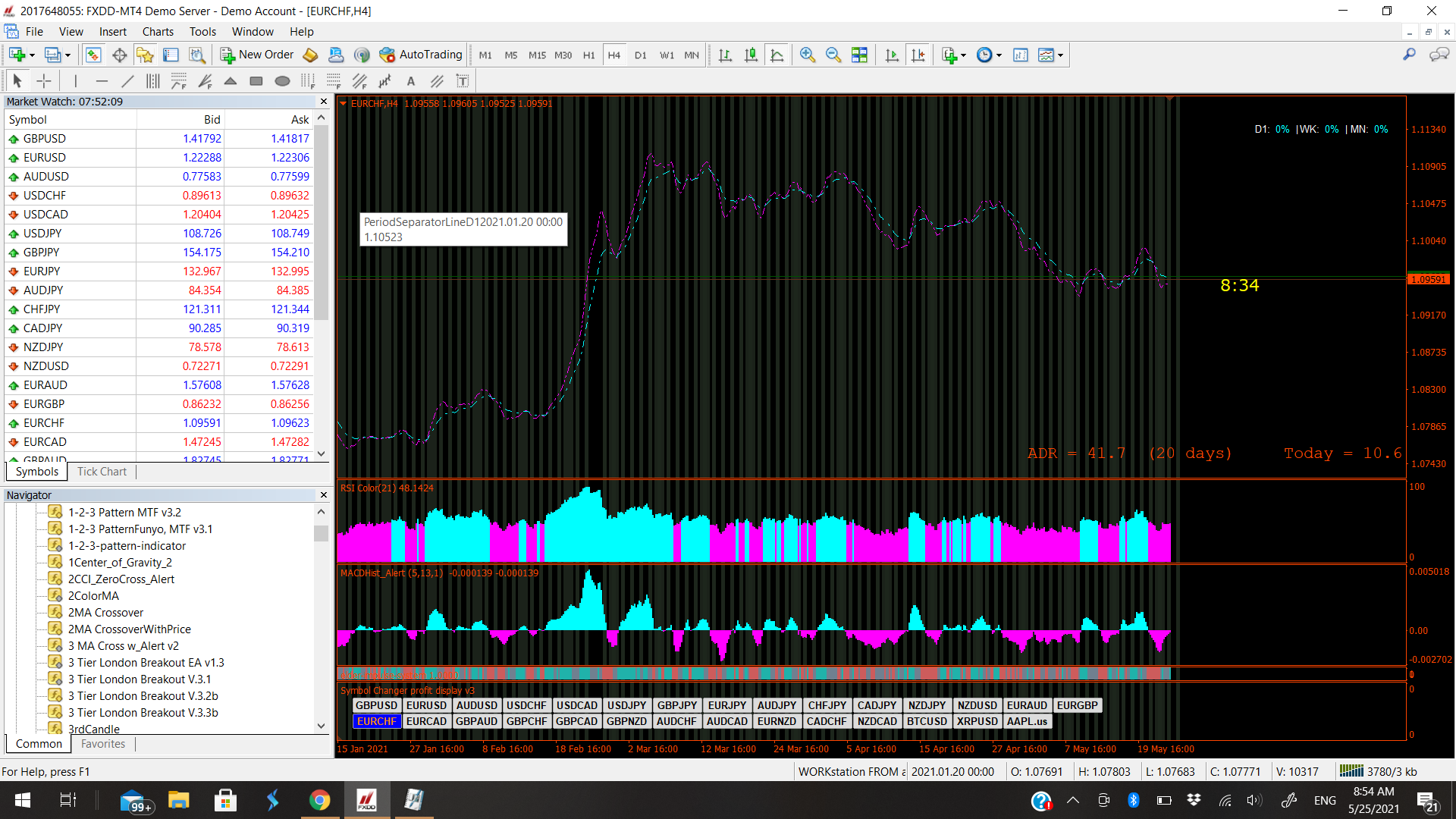Zoom in on the chart

807,55
